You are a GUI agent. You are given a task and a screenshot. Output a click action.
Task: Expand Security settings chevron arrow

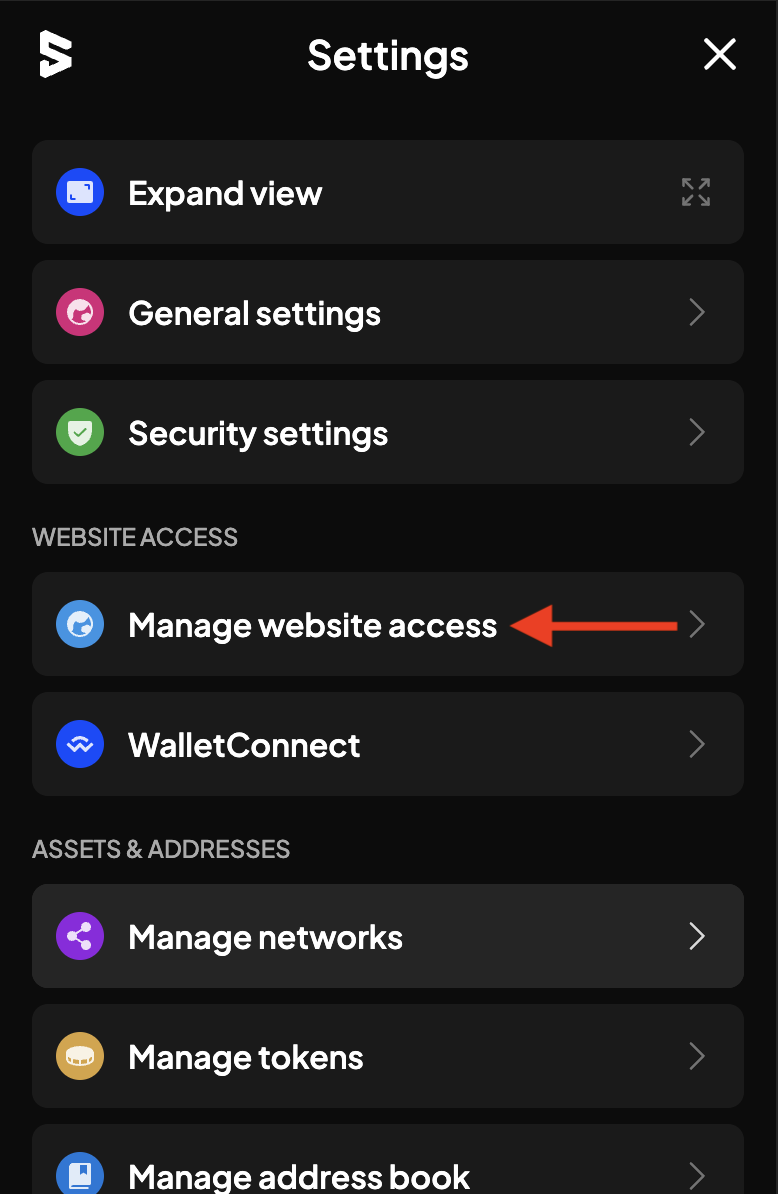697,432
